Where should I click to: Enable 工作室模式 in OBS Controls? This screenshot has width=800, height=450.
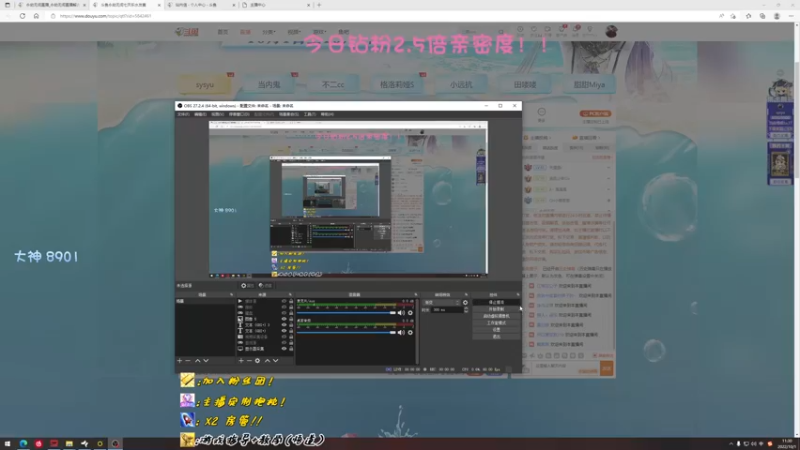click(x=496, y=323)
